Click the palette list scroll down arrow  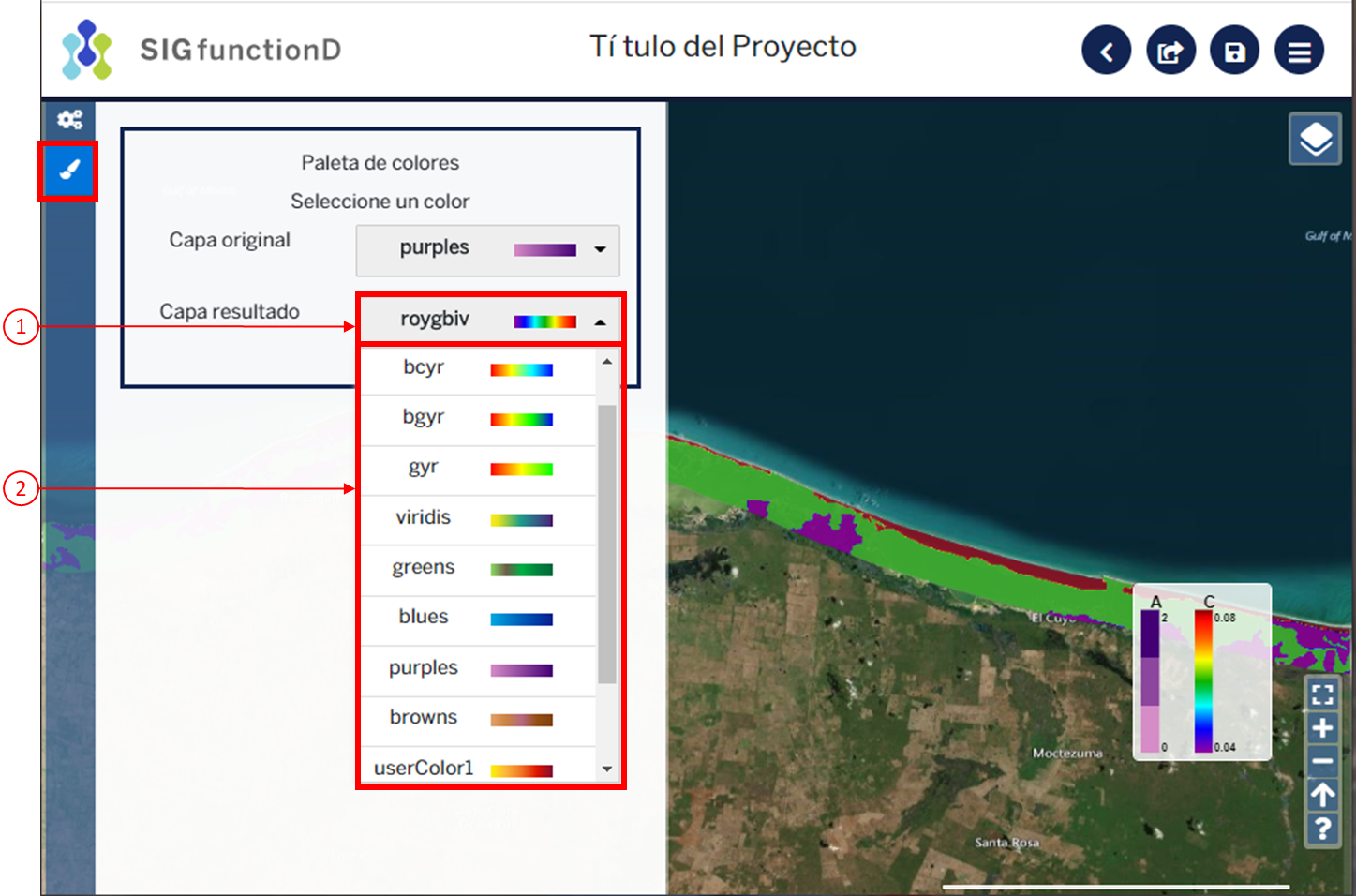(607, 769)
